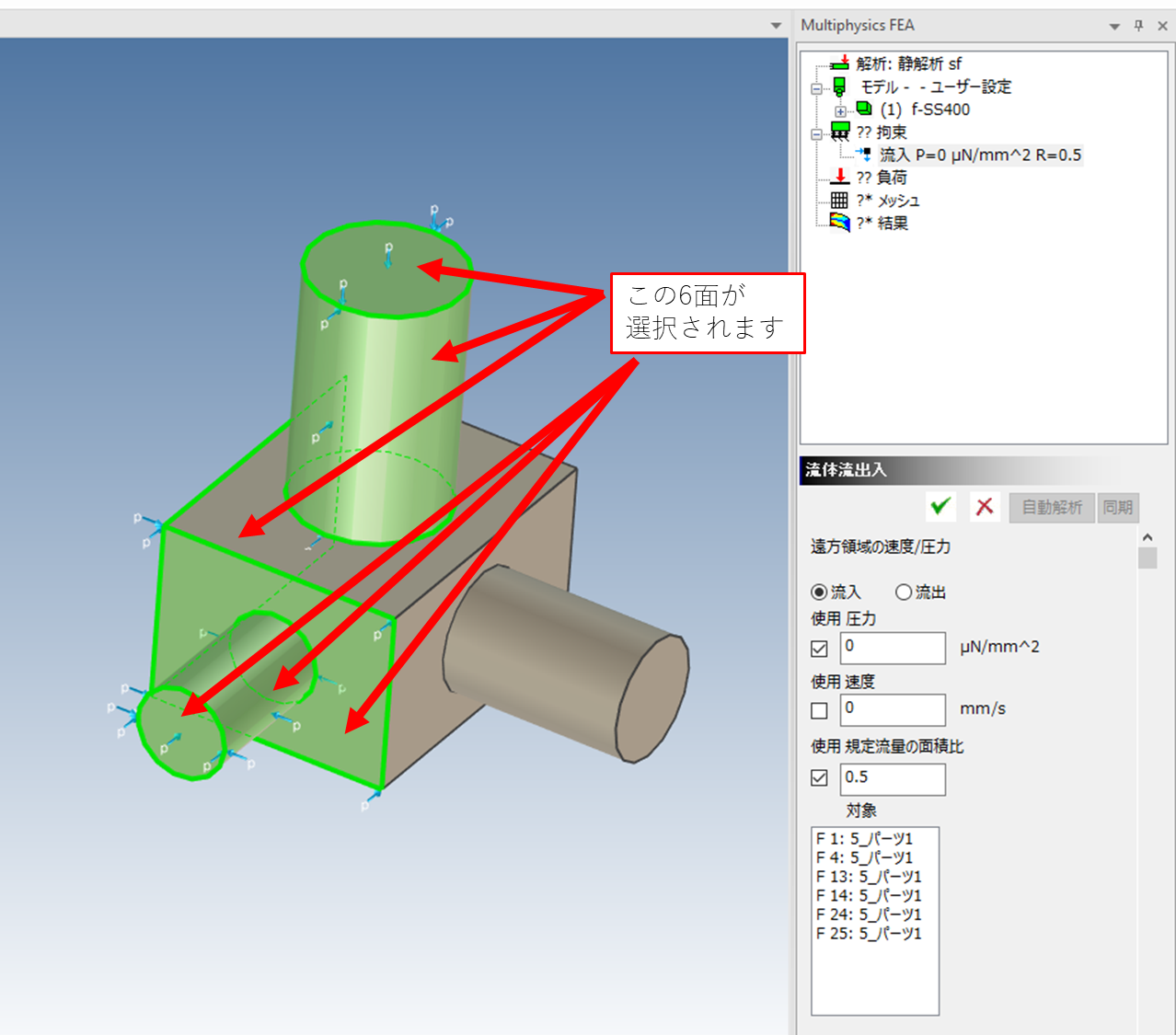Confirm with the green checkmark icon
Viewport: 1176px width, 1035px height.
(x=940, y=507)
